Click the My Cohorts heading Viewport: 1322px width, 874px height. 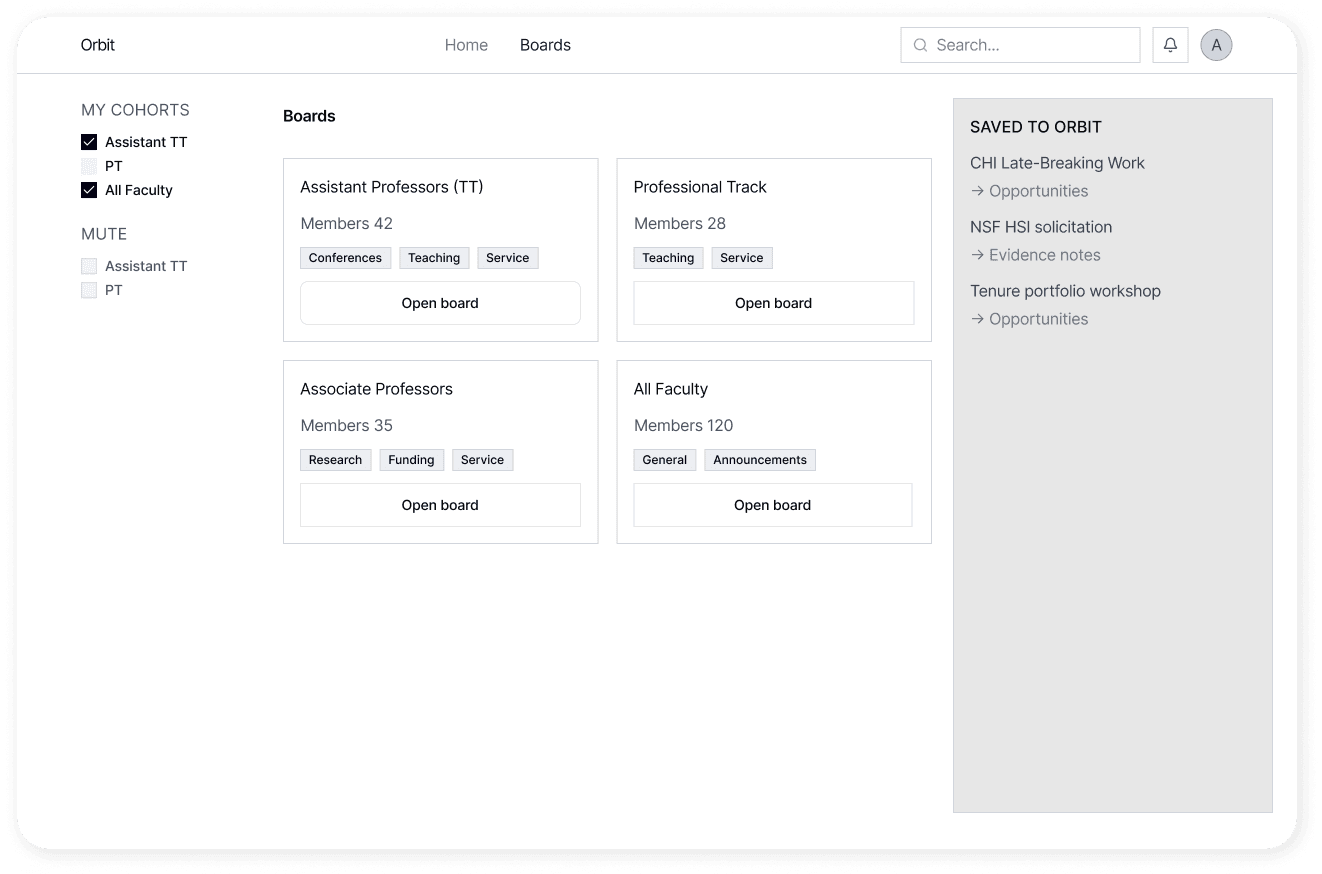coord(135,110)
